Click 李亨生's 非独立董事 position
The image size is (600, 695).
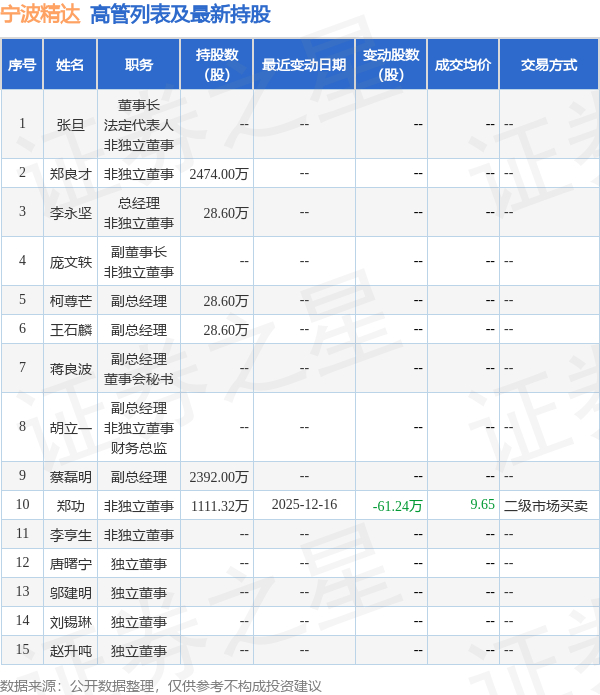[x=139, y=535]
